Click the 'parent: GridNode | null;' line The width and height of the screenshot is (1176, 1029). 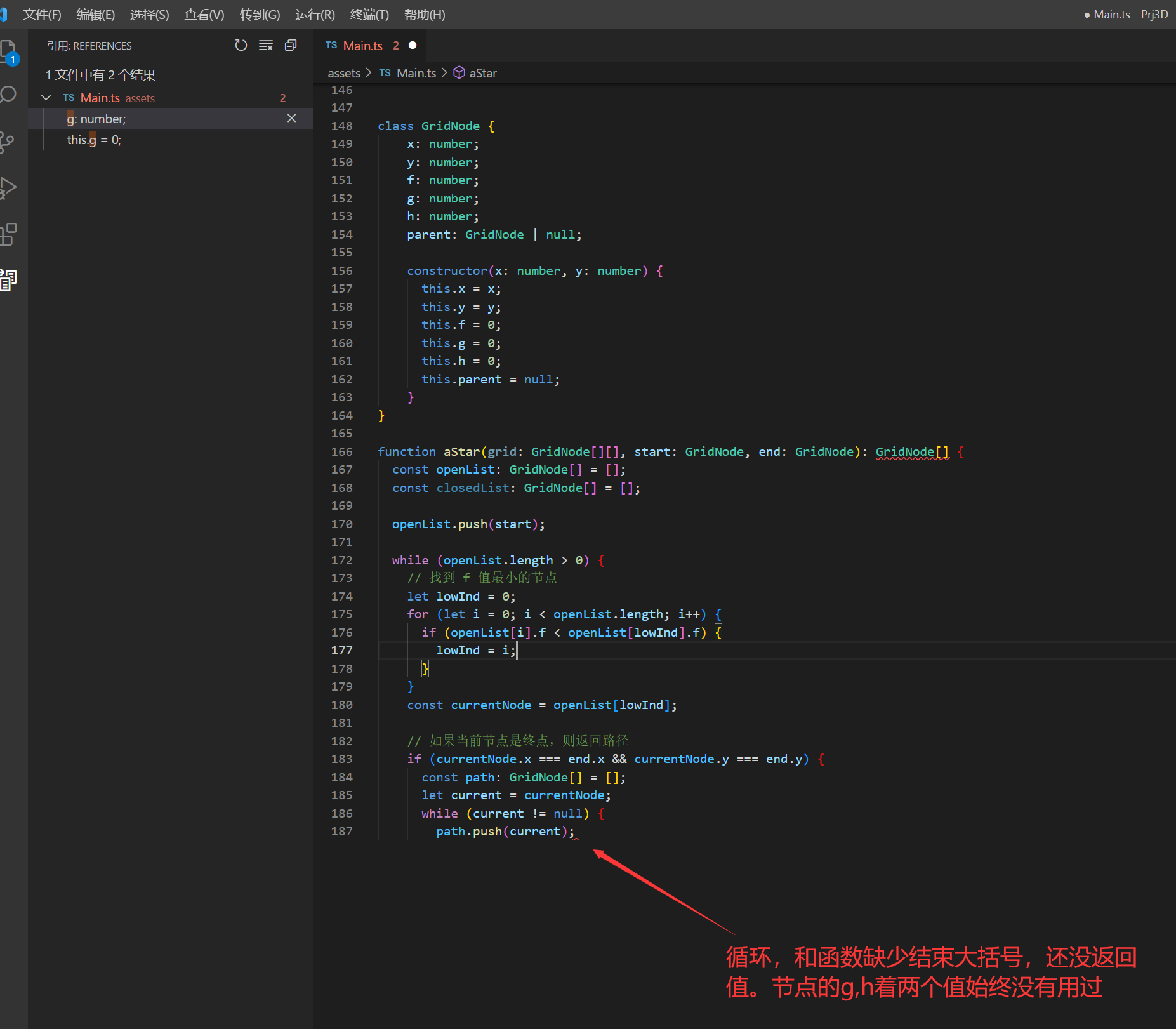(x=494, y=235)
